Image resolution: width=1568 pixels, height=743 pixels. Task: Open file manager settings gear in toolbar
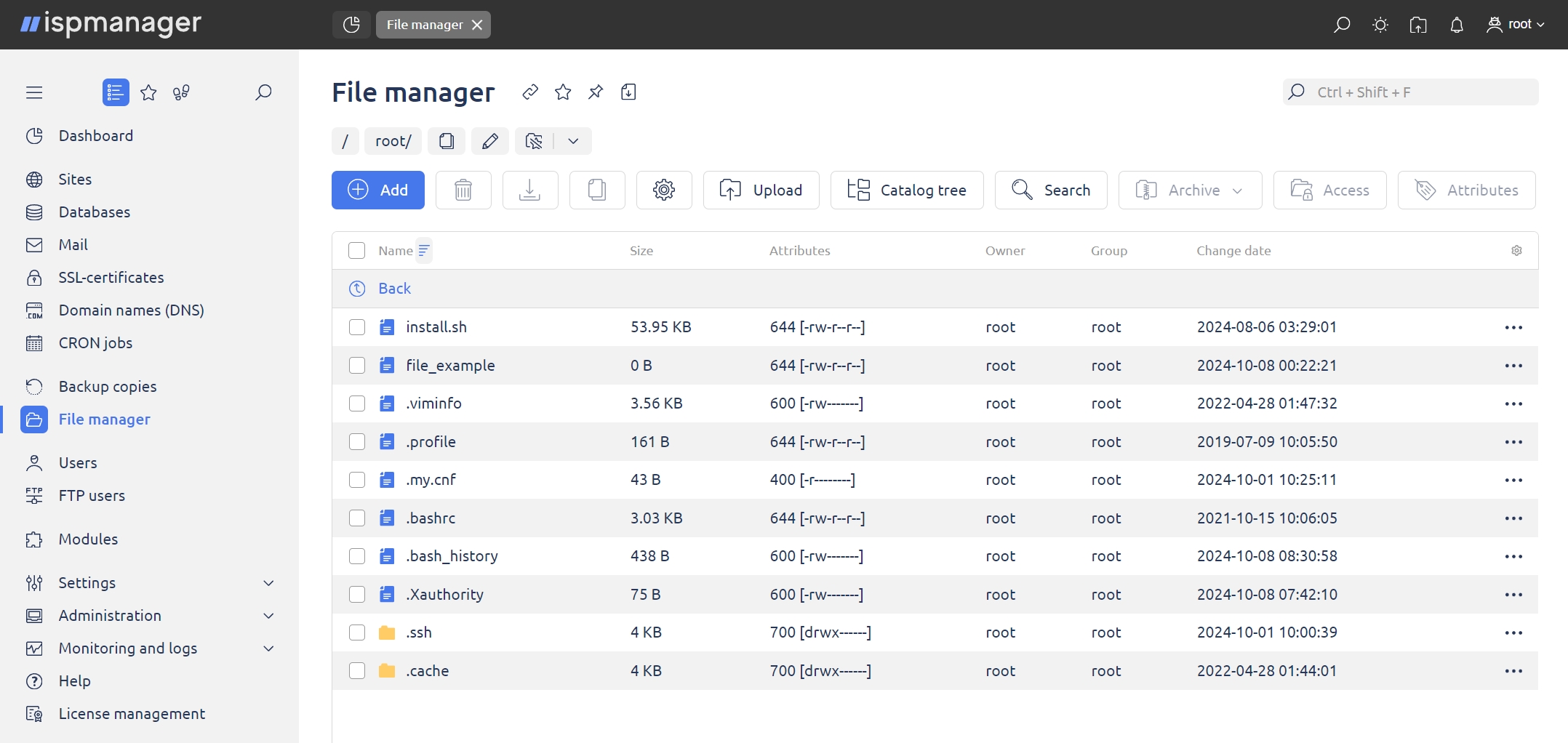(x=664, y=190)
